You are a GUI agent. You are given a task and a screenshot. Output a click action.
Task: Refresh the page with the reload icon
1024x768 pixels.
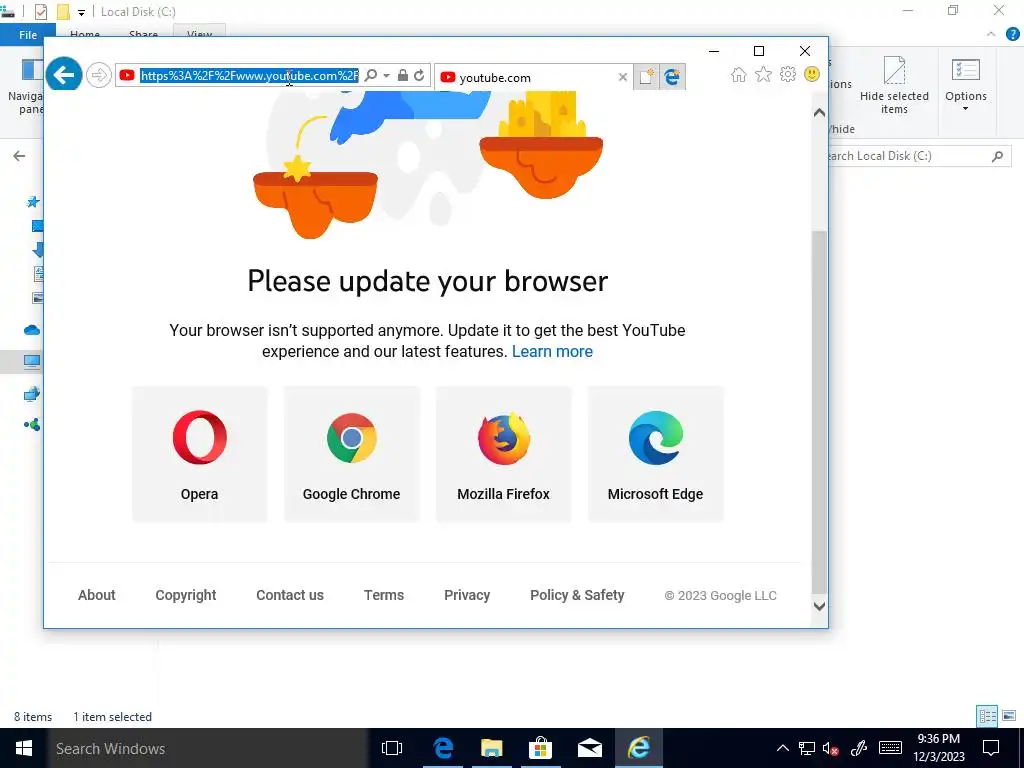point(419,76)
